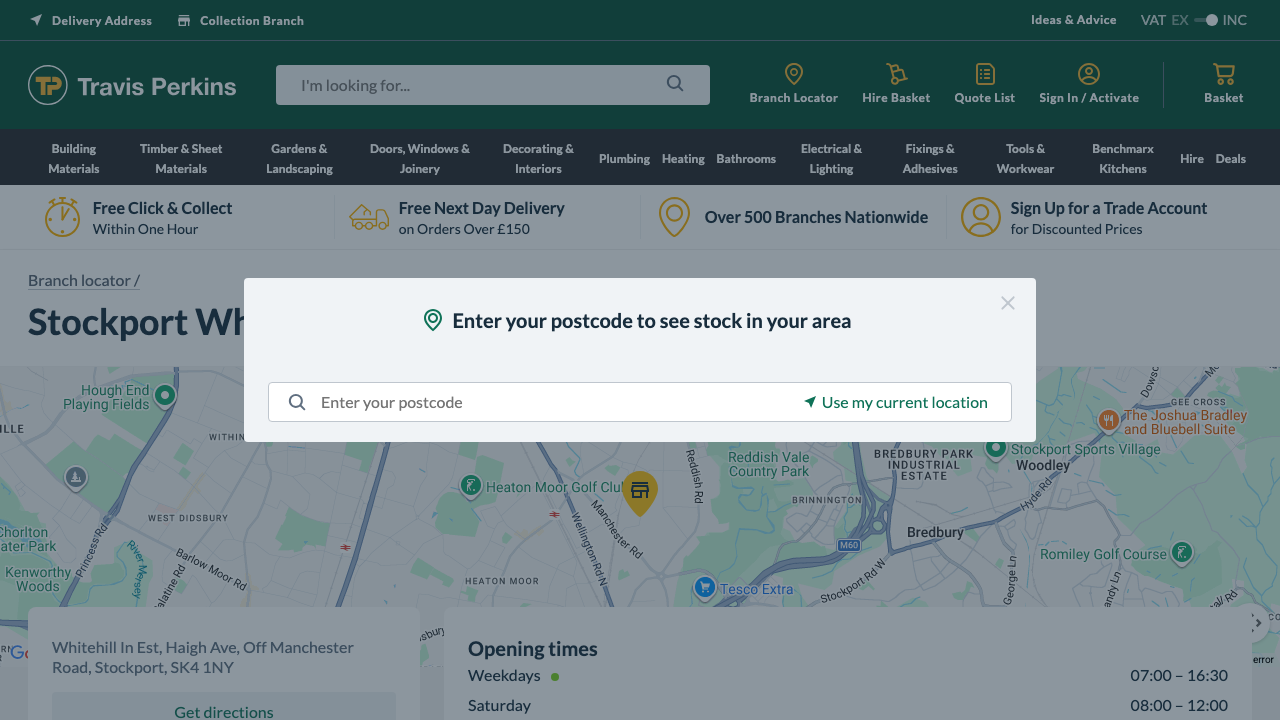
Task: Close the postcode popup
Action: click(1007, 303)
